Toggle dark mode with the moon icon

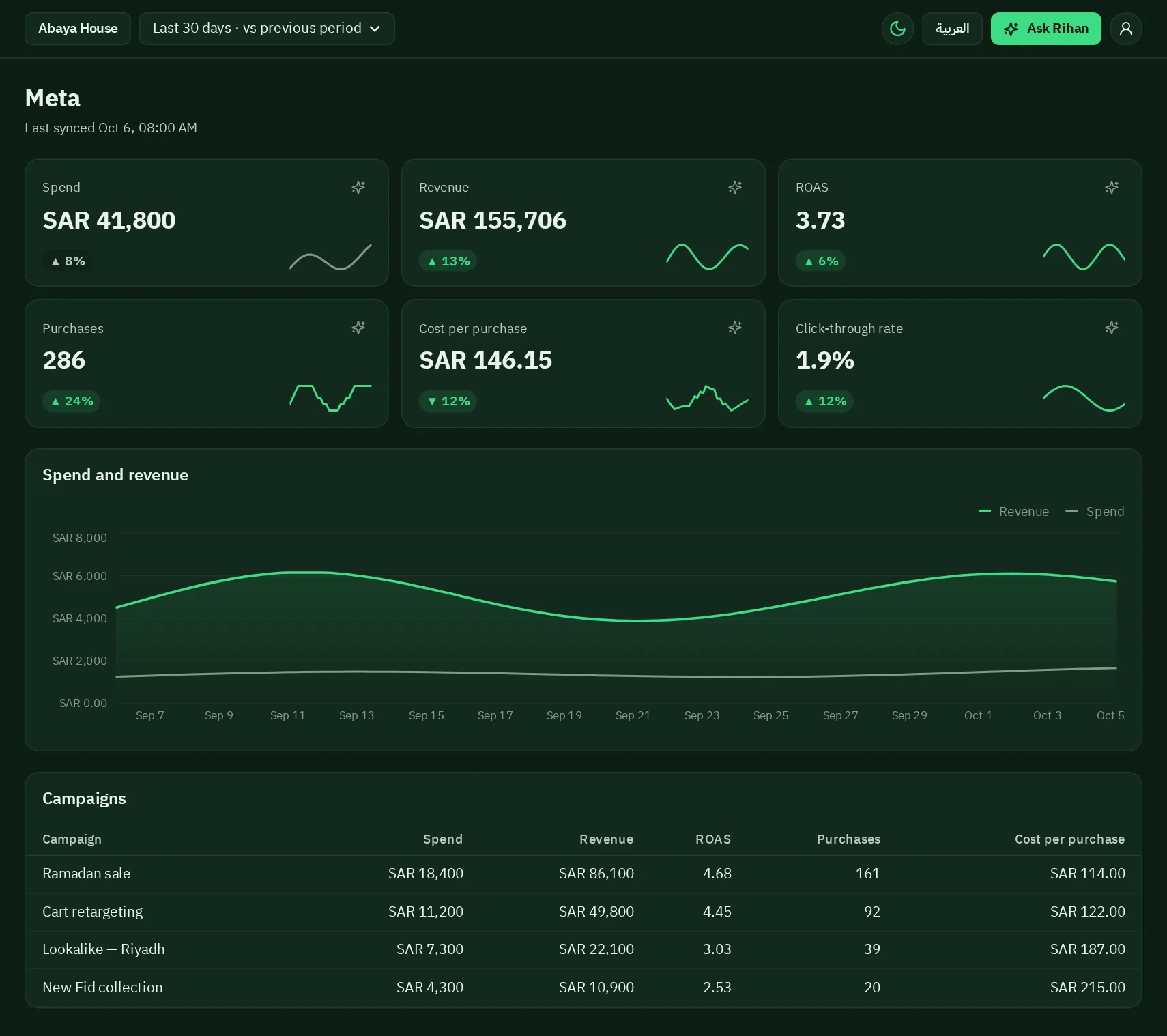[897, 29]
